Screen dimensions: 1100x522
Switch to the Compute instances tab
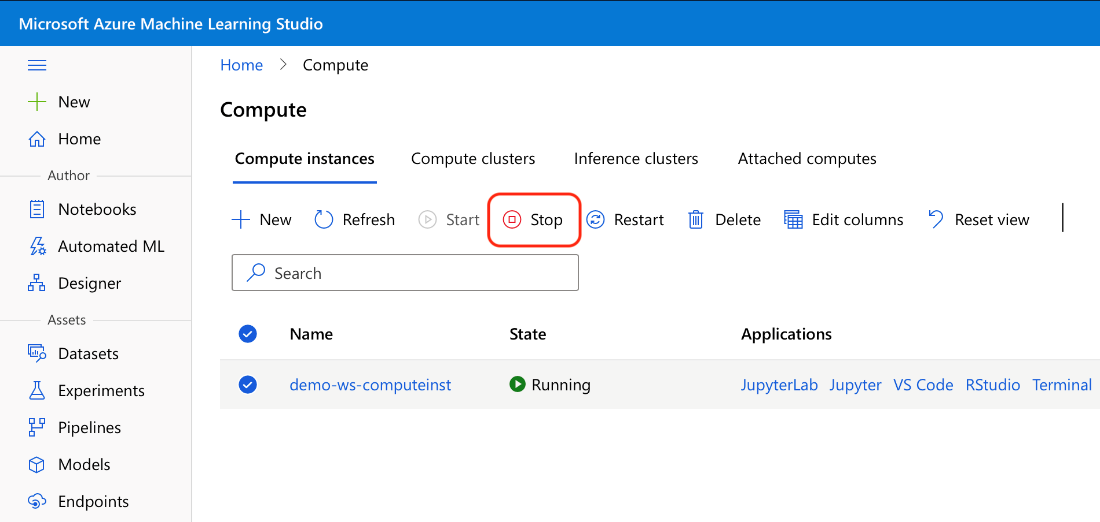pyautogui.click(x=304, y=159)
